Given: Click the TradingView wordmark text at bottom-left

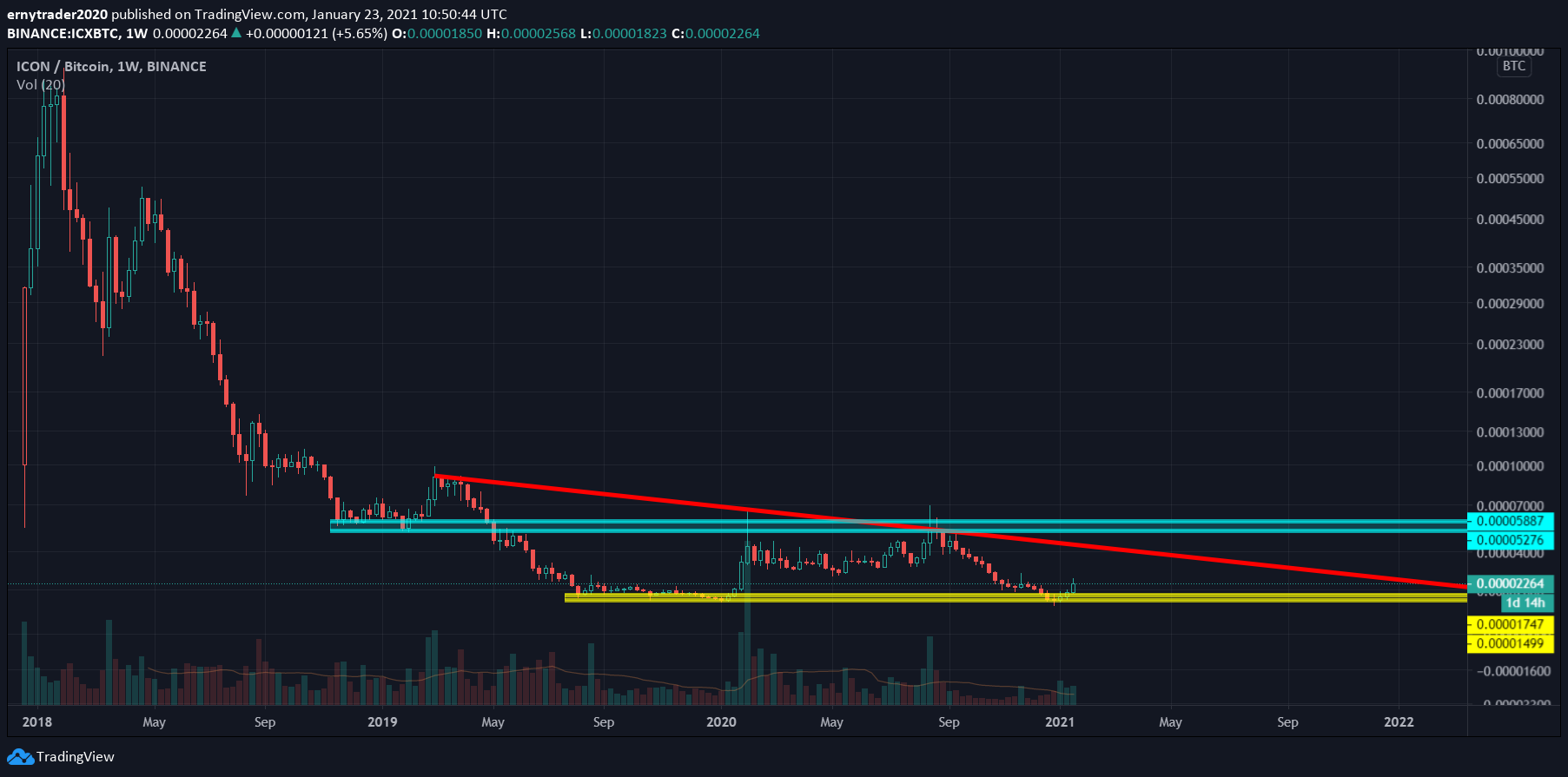Looking at the screenshot, I should (76, 757).
